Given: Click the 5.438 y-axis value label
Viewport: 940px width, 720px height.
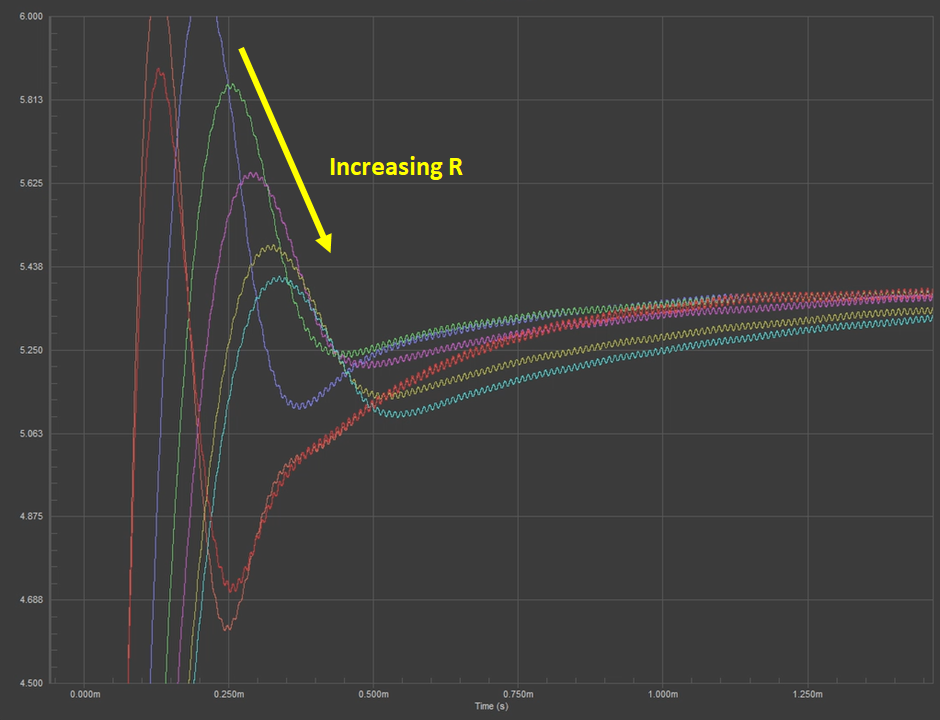Looking at the screenshot, I should pos(31,266).
